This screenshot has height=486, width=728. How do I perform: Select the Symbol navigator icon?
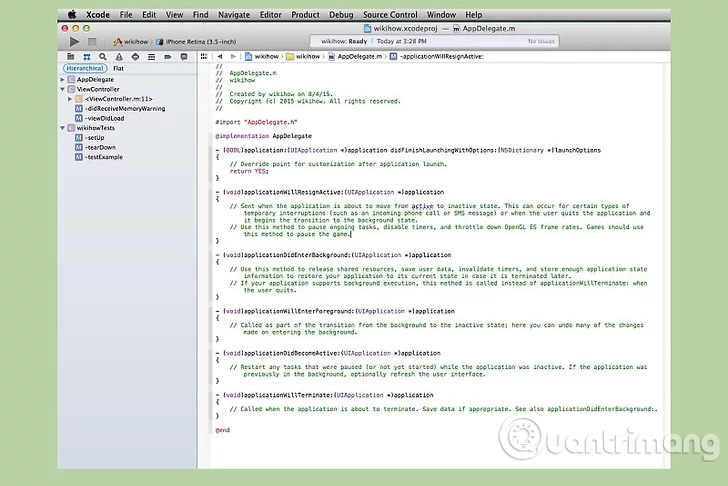[87, 57]
